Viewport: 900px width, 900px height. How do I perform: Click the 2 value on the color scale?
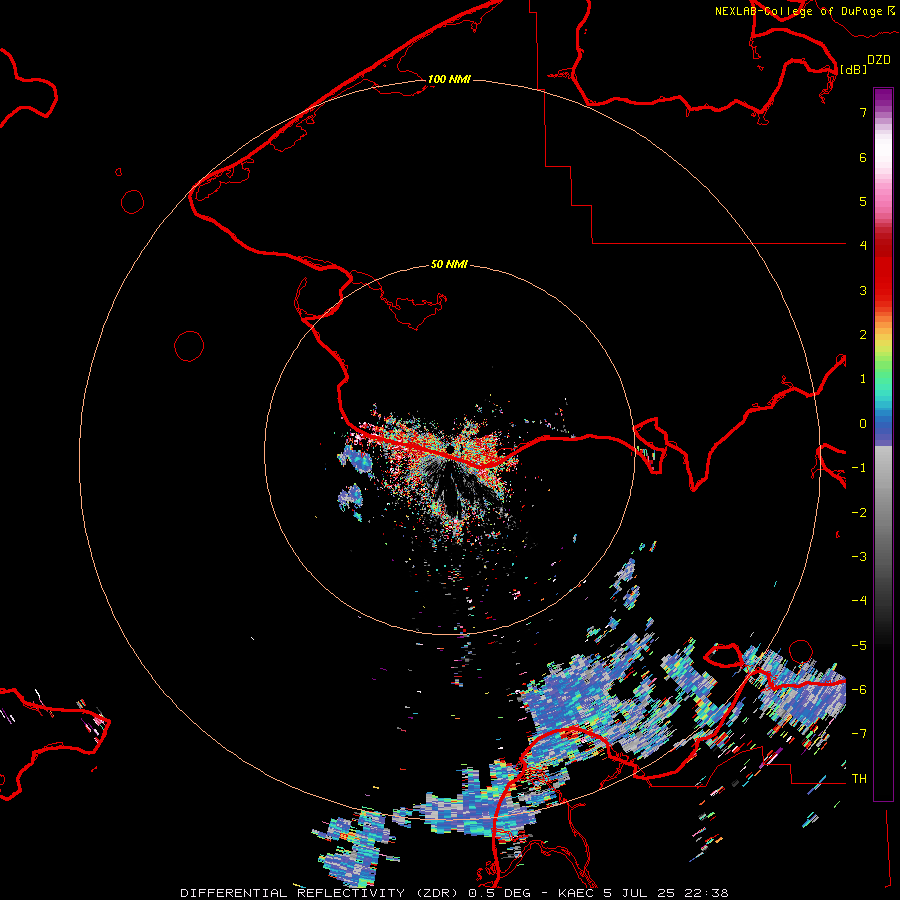[x=863, y=335]
